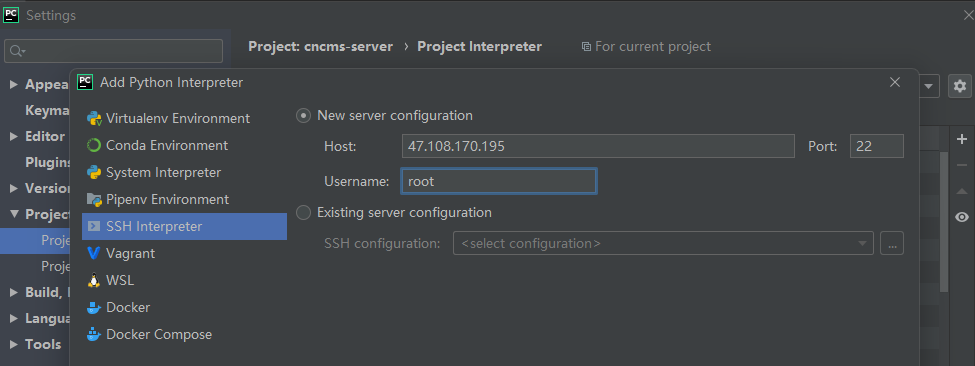
Task: Focus the Username field
Action: pos(499,181)
